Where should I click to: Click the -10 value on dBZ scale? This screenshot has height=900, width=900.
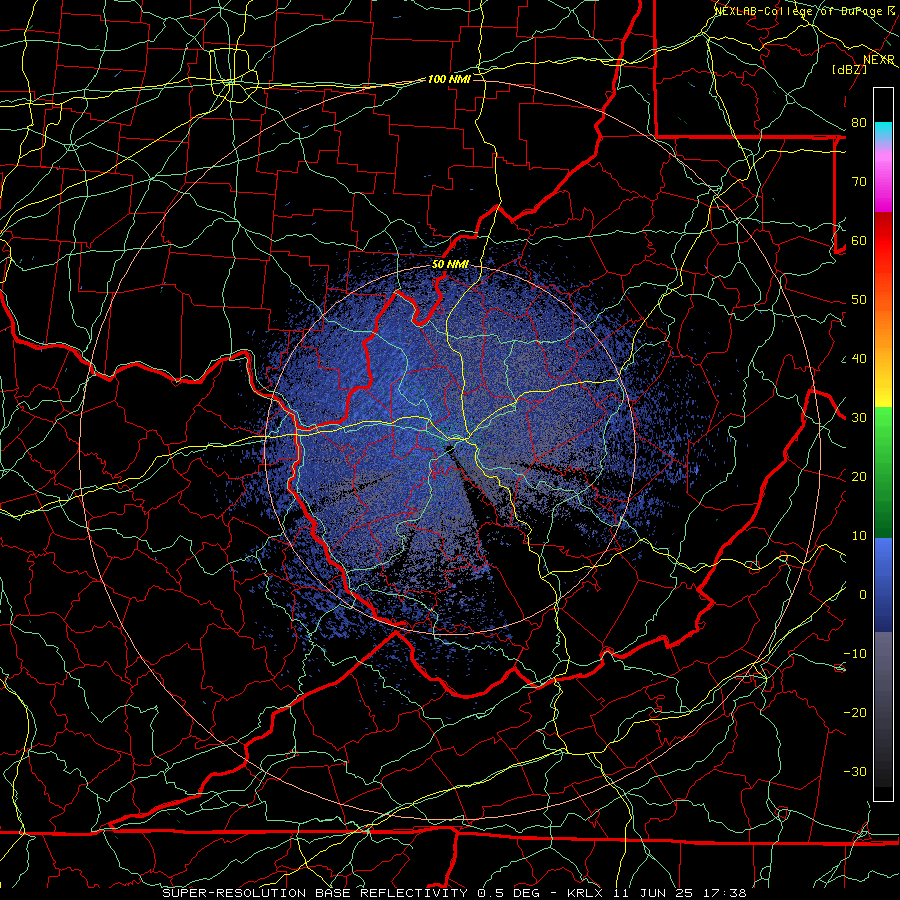point(855,654)
